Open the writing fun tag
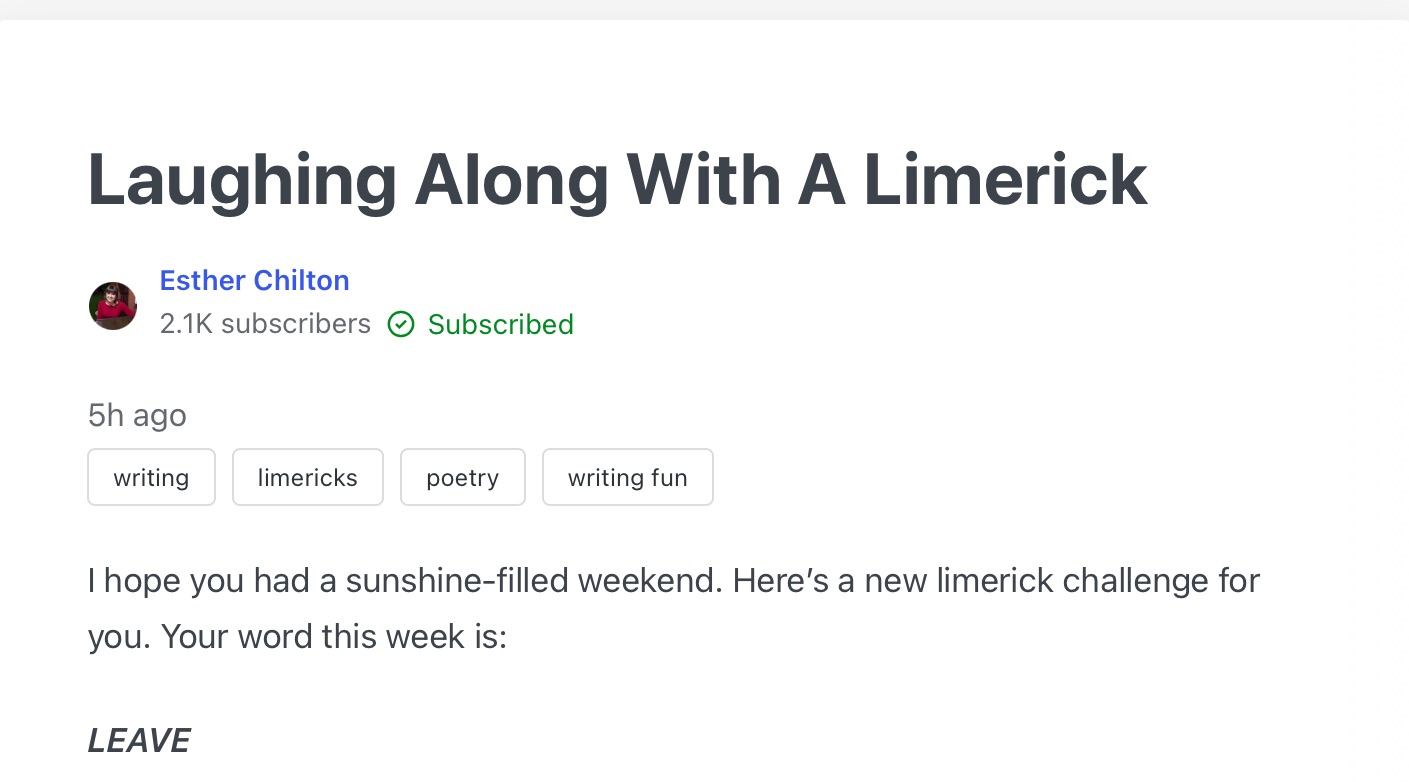1409x782 pixels. (x=627, y=477)
